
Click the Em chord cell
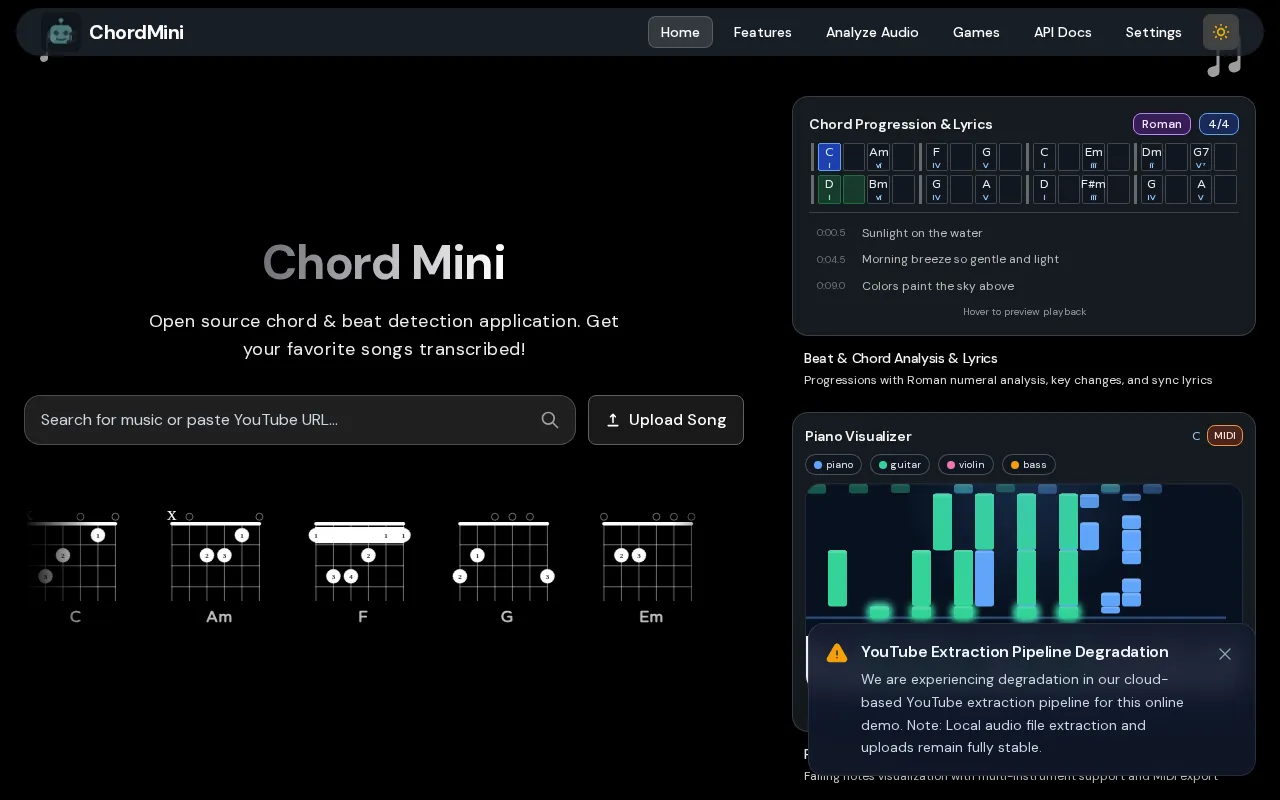(x=1093, y=157)
